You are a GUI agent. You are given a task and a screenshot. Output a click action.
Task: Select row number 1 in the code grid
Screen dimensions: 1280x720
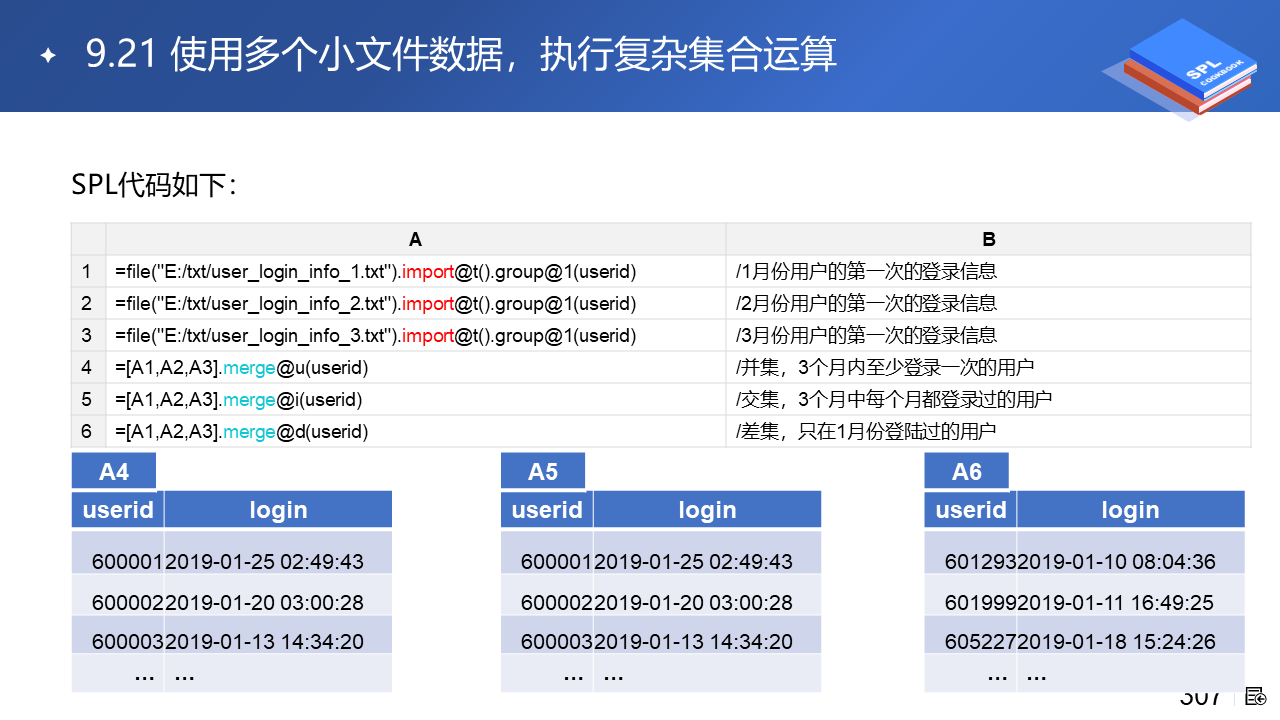[x=88, y=271]
